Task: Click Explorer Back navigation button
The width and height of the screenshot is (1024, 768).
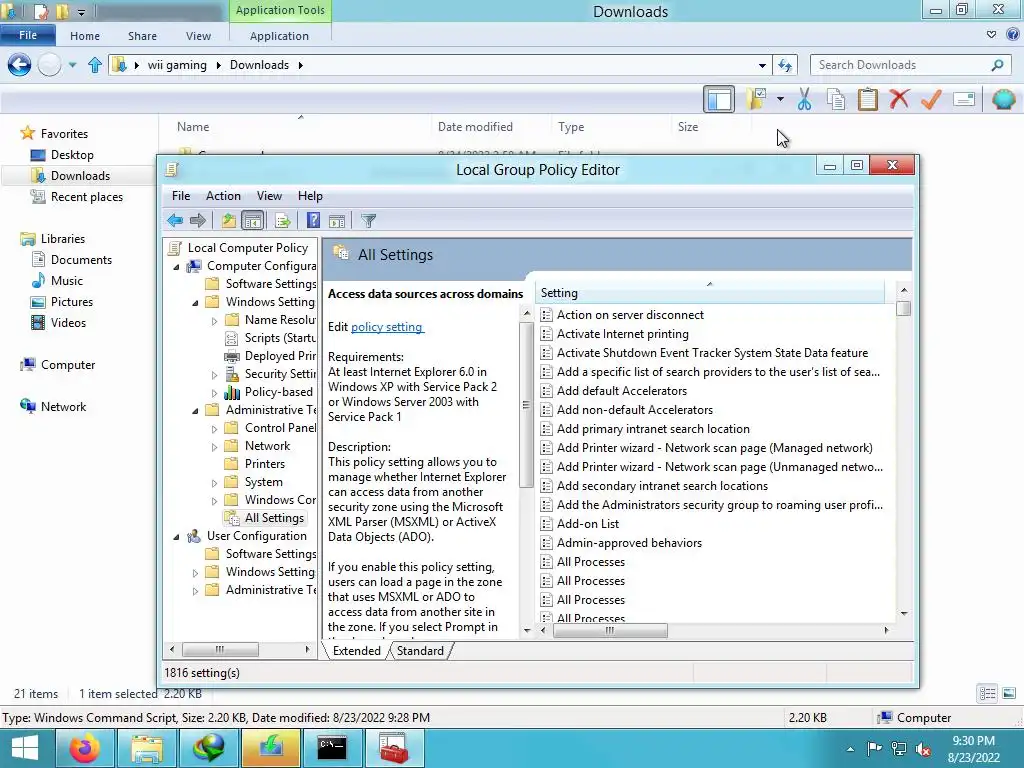Action: 19,65
